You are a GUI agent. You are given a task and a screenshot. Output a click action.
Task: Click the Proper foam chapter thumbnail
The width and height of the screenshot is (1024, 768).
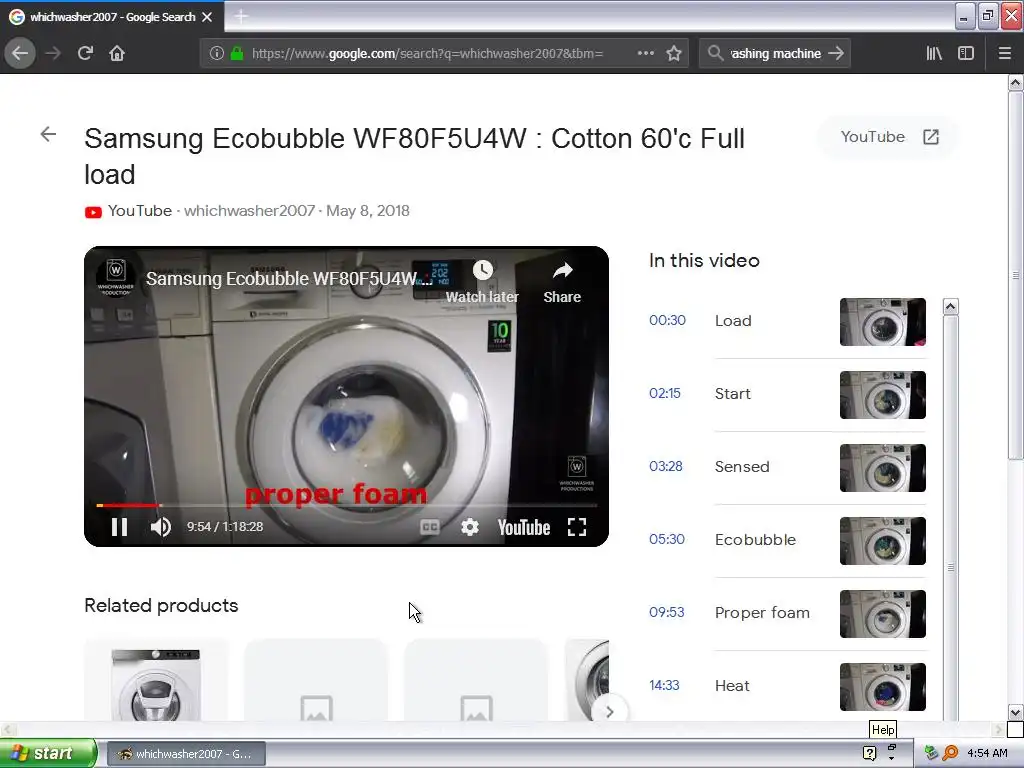882,615
